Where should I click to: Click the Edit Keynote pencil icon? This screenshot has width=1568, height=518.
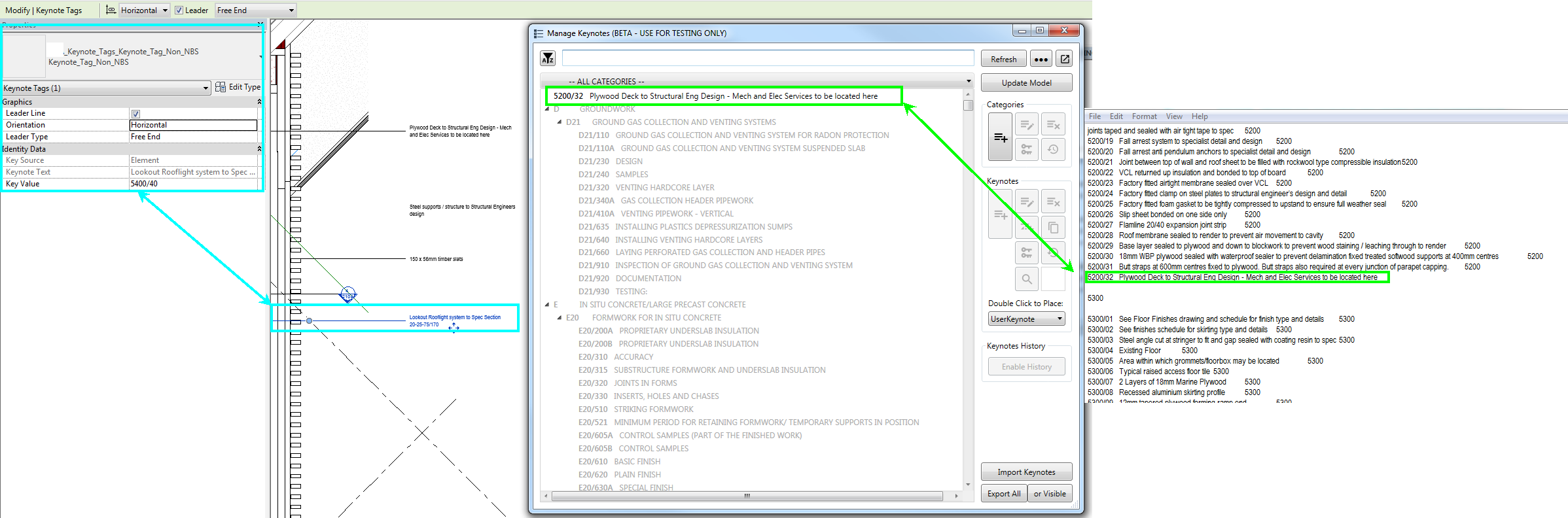pyautogui.click(x=1027, y=201)
